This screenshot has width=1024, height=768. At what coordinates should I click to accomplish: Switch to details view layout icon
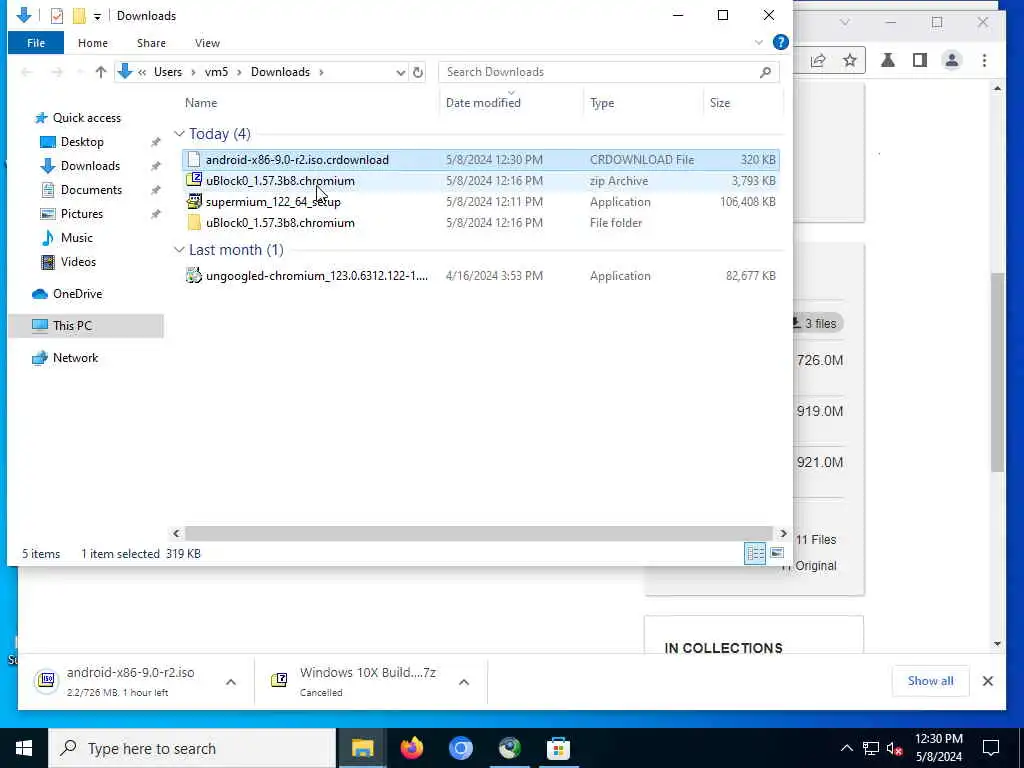click(x=755, y=554)
